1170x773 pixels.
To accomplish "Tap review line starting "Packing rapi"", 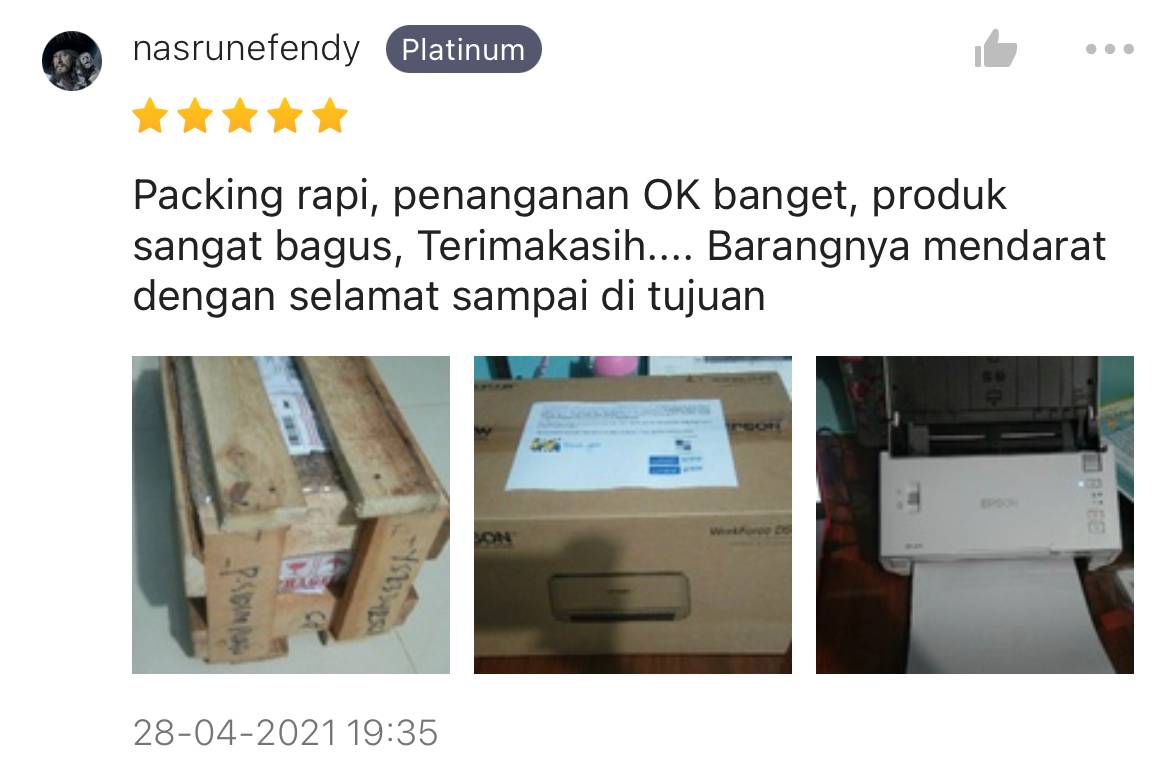I will (570, 196).
